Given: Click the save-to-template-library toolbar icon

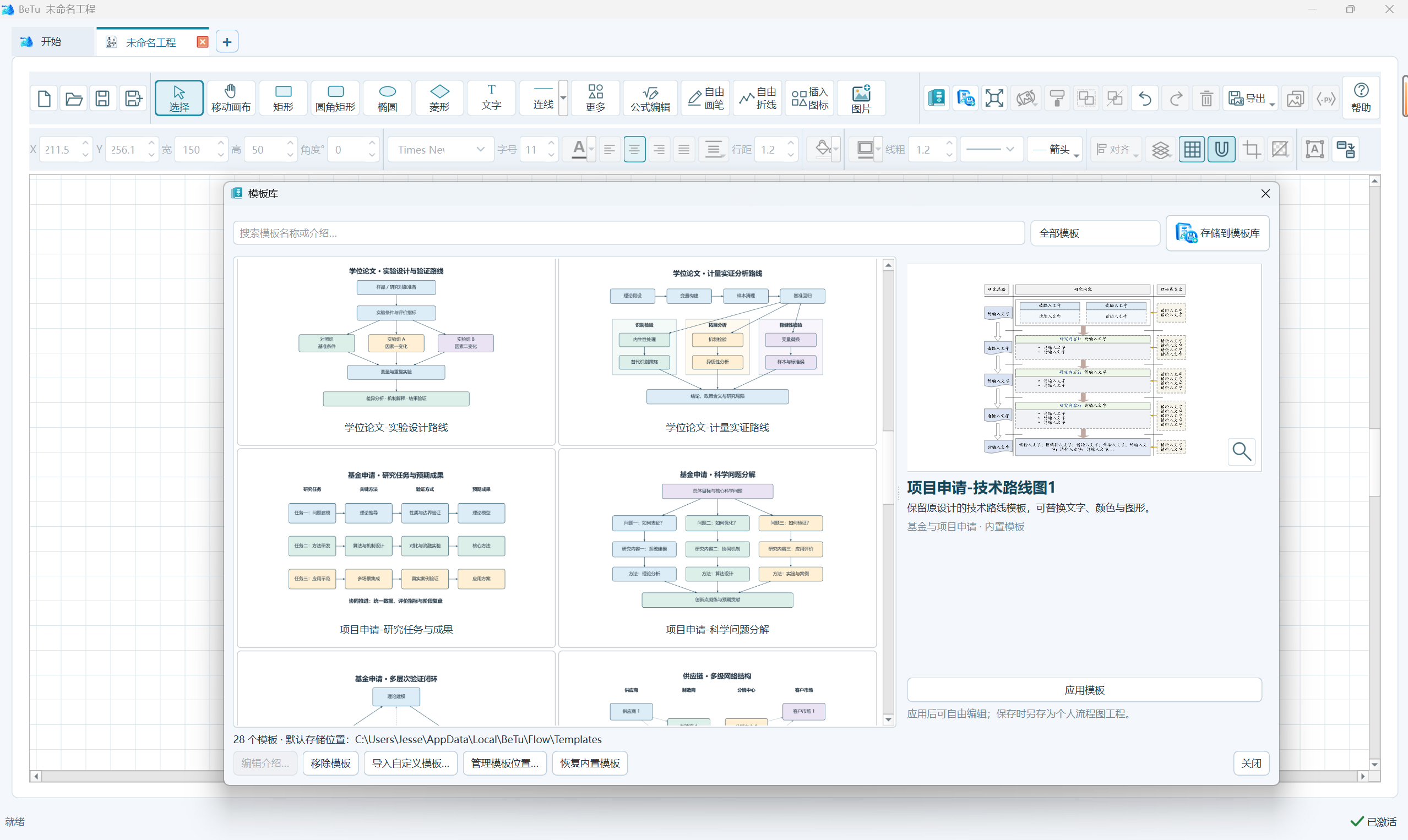Looking at the screenshot, I should click(966, 99).
